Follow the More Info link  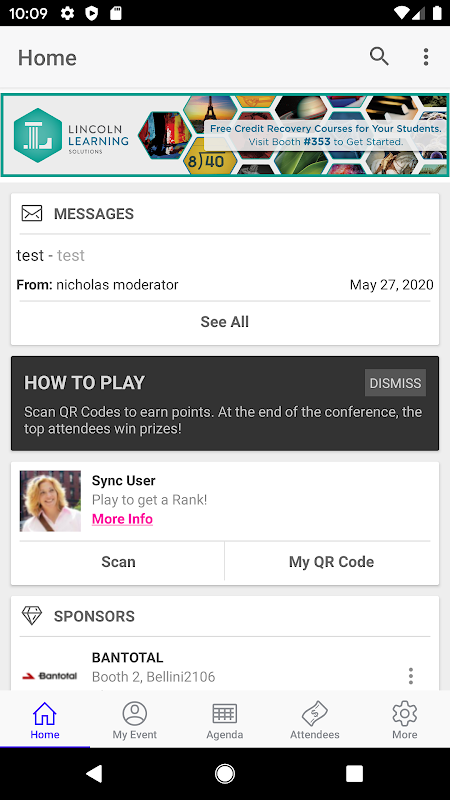(122, 519)
